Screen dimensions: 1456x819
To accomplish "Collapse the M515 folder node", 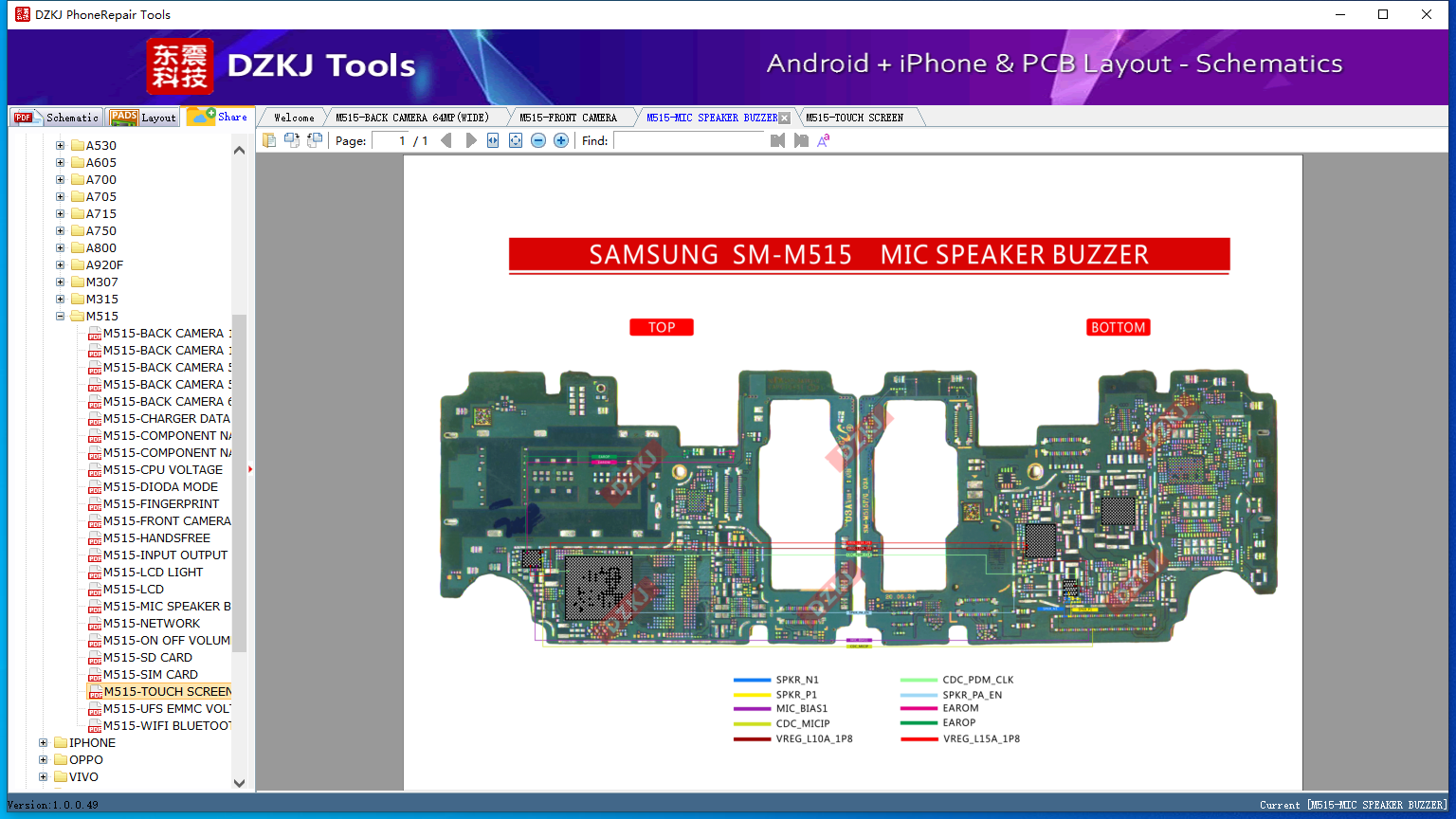I will click(60, 317).
